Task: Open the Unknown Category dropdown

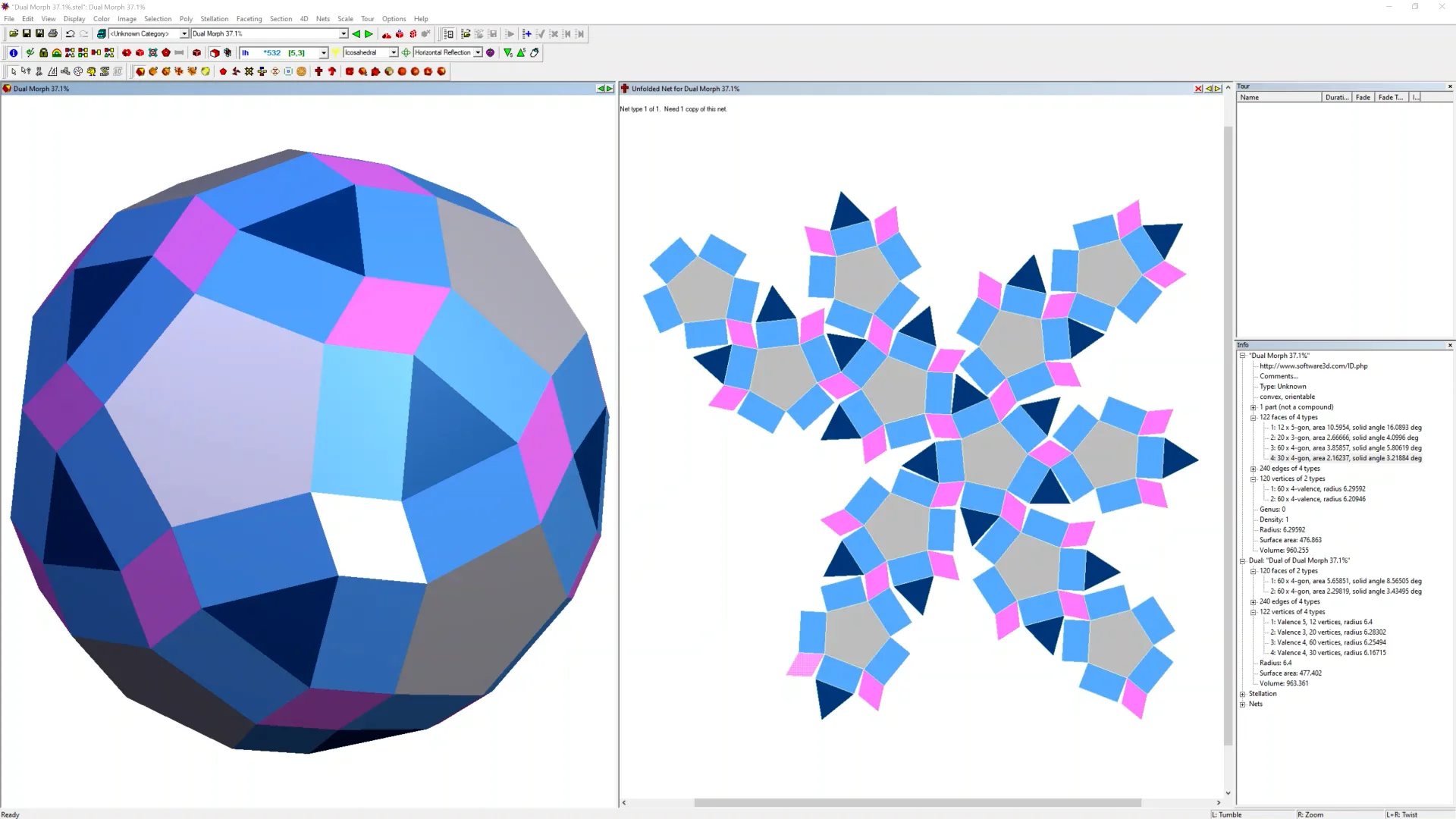Action: [x=184, y=34]
